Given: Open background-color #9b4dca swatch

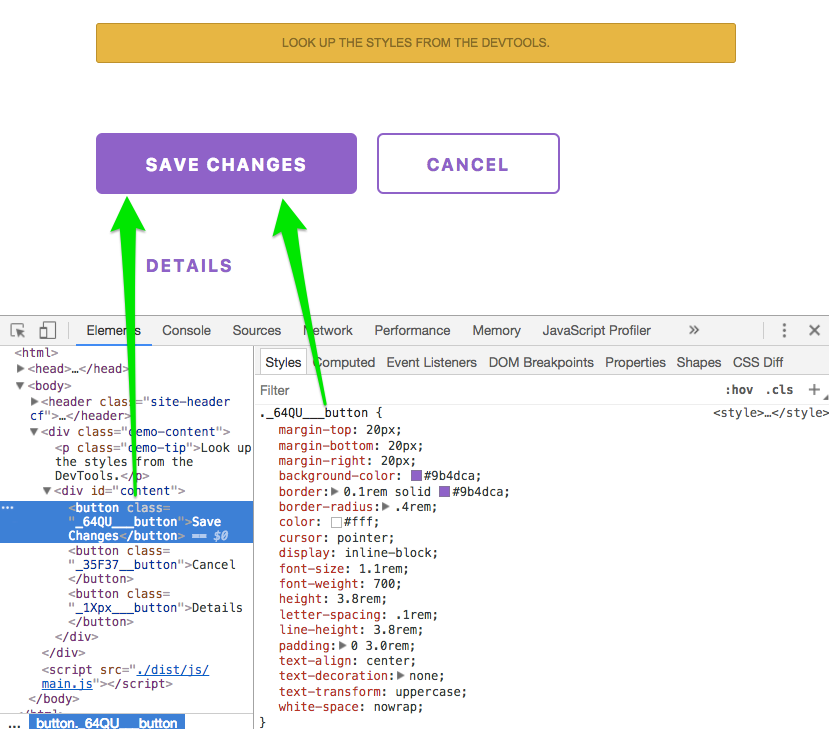Looking at the screenshot, I should (x=416, y=476).
